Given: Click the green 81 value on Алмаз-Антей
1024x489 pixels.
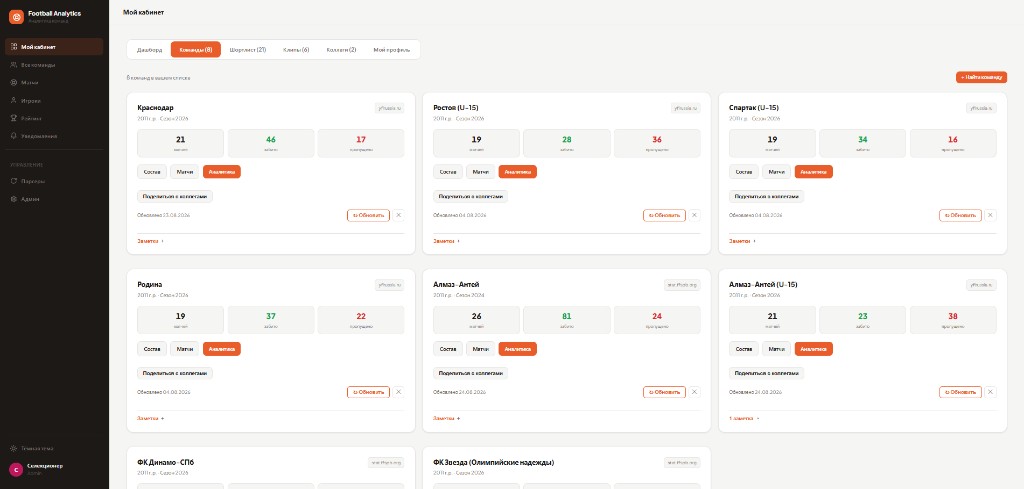Looking at the screenshot, I should tap(567, 317).
